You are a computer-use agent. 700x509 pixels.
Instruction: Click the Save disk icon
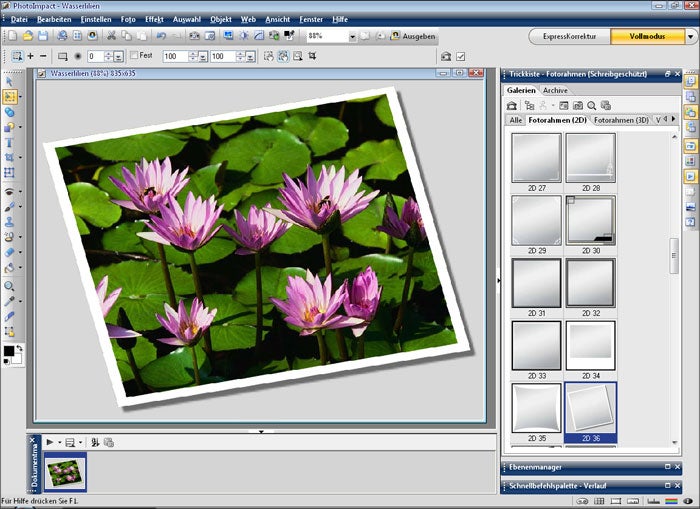point(43,36)
